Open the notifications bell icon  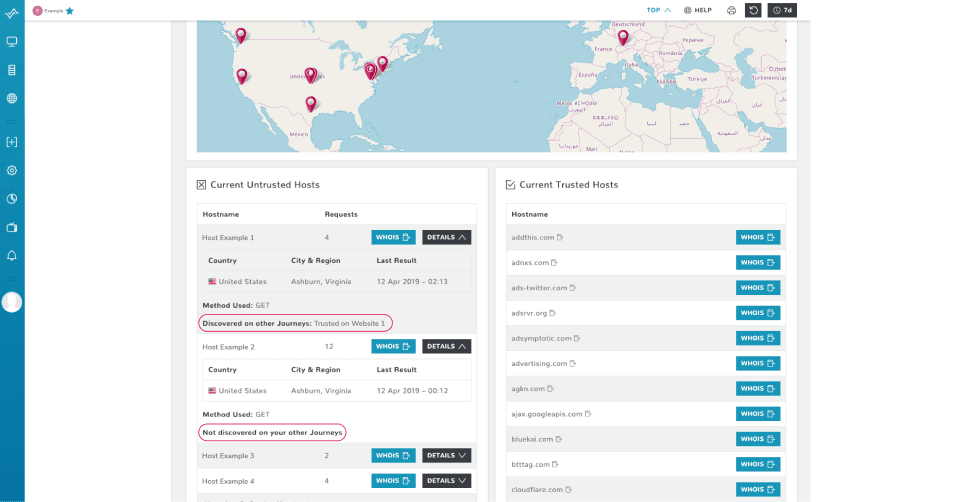(x=12, y=256)
